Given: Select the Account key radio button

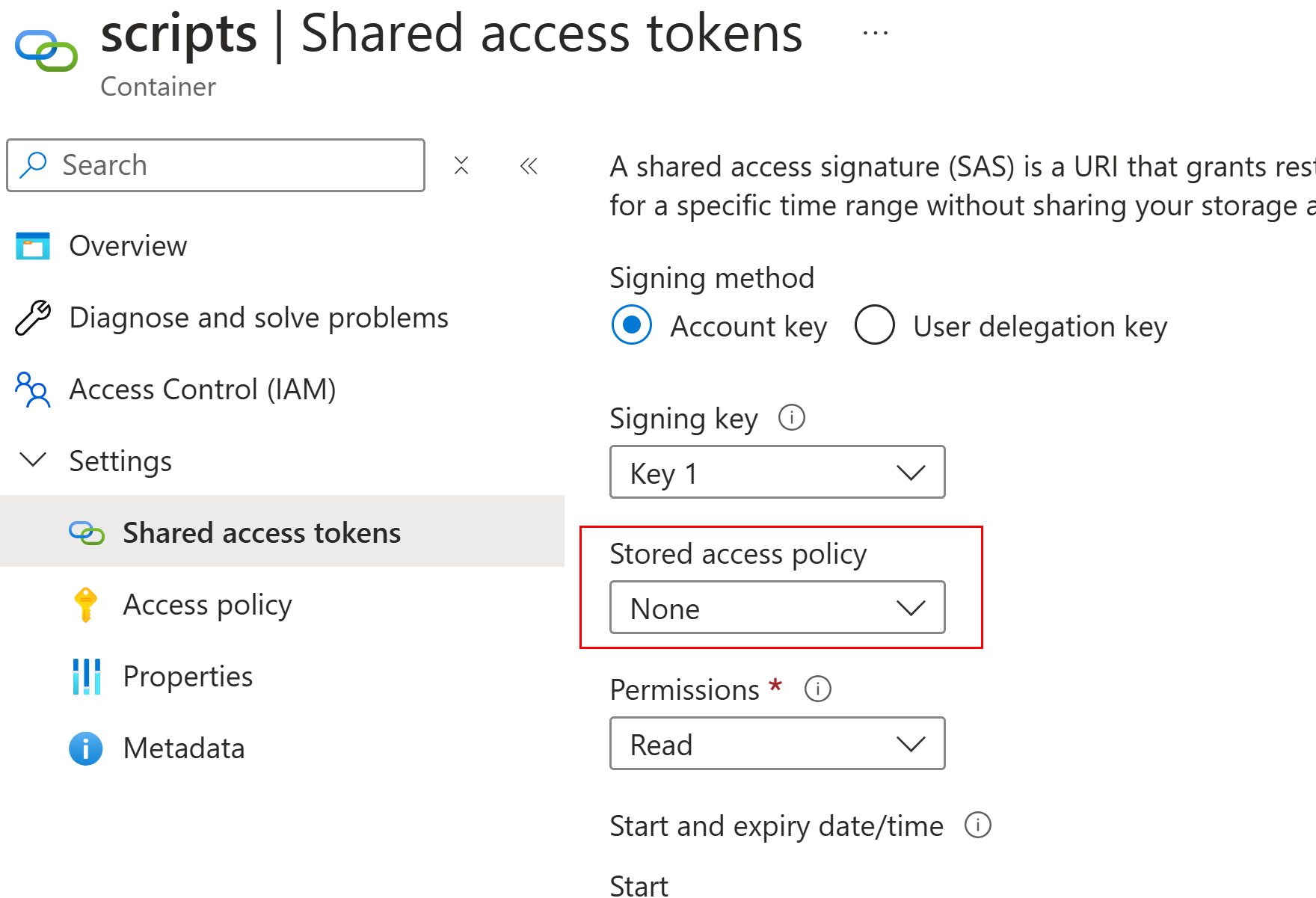Looking at the screenshot, I should [632, 325].
